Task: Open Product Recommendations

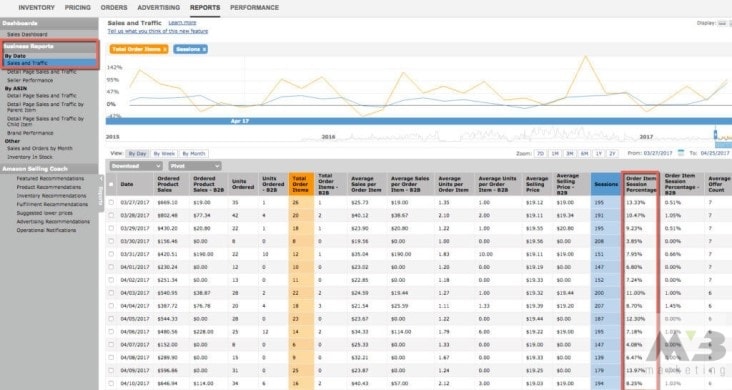Action: tap(49, 187)
